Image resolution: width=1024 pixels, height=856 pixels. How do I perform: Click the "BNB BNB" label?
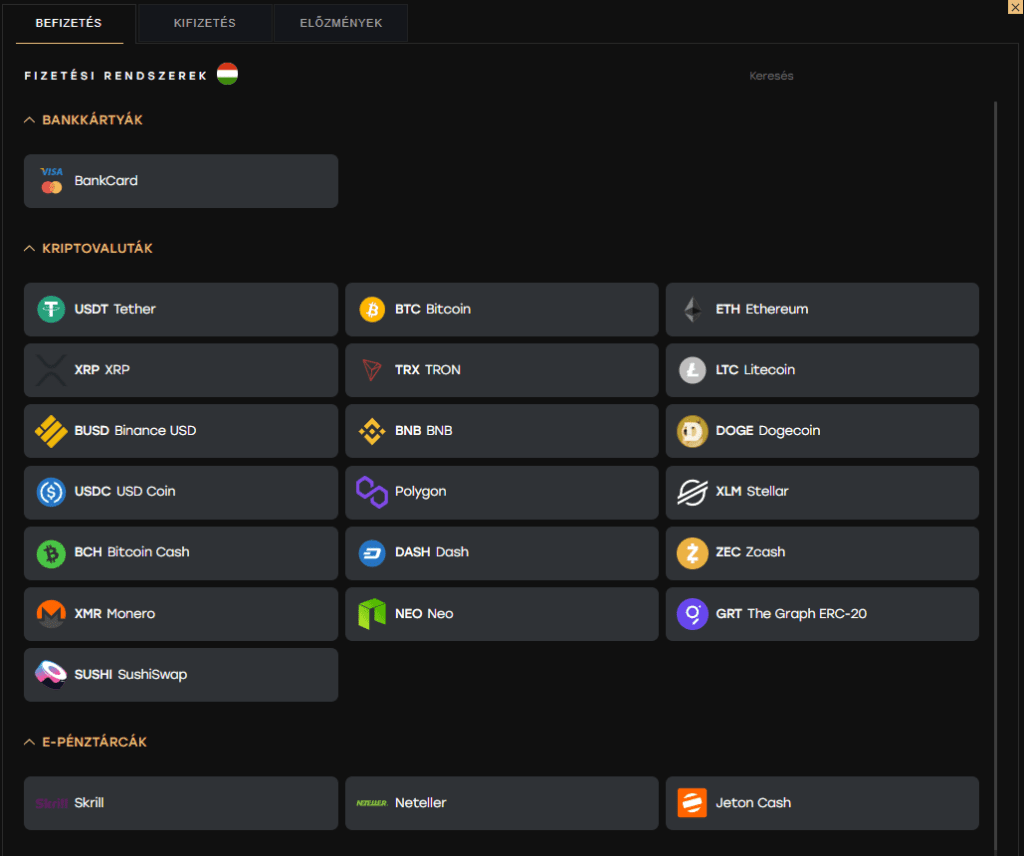pyautogui.click(x=423, y=431)
